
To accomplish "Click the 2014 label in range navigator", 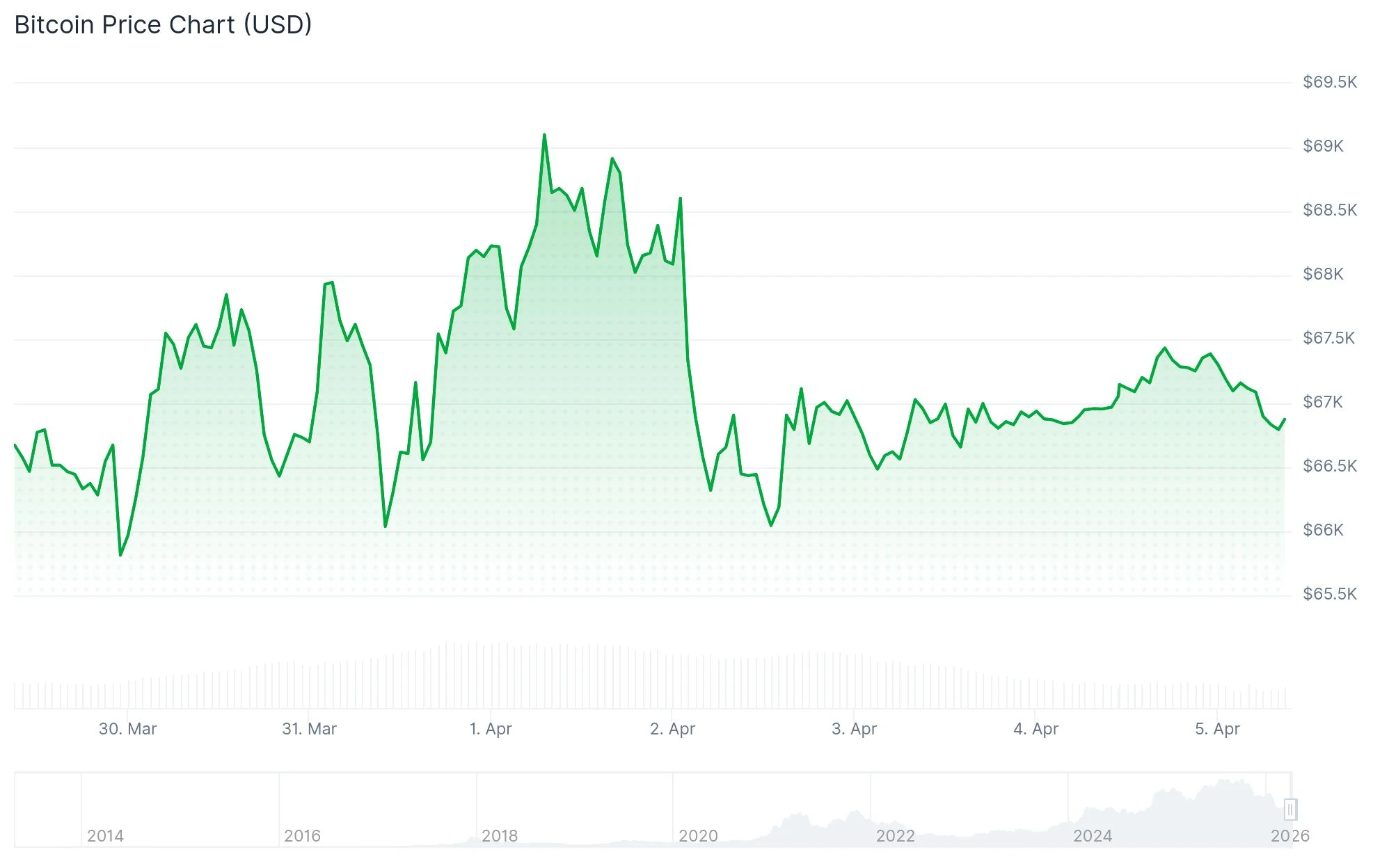I will point(105,836).
